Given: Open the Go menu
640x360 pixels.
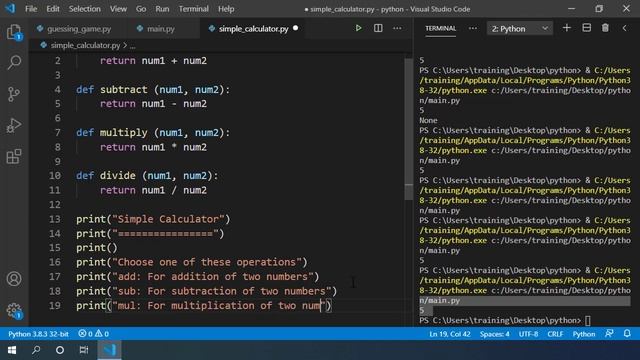Looking at the screenshot, I should coord(141,9).
